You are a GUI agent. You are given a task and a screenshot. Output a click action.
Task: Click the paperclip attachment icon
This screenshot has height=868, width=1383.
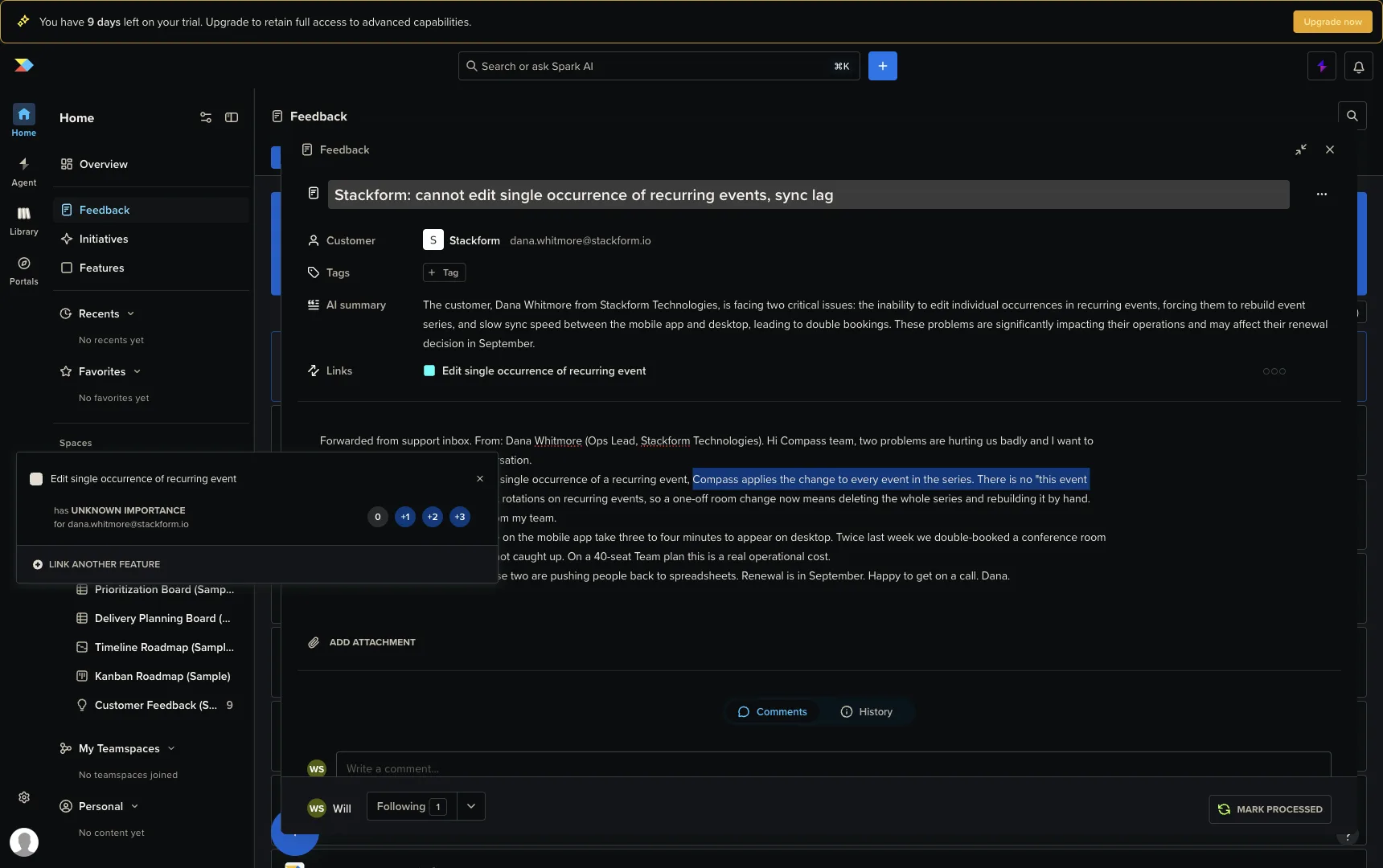314,642
